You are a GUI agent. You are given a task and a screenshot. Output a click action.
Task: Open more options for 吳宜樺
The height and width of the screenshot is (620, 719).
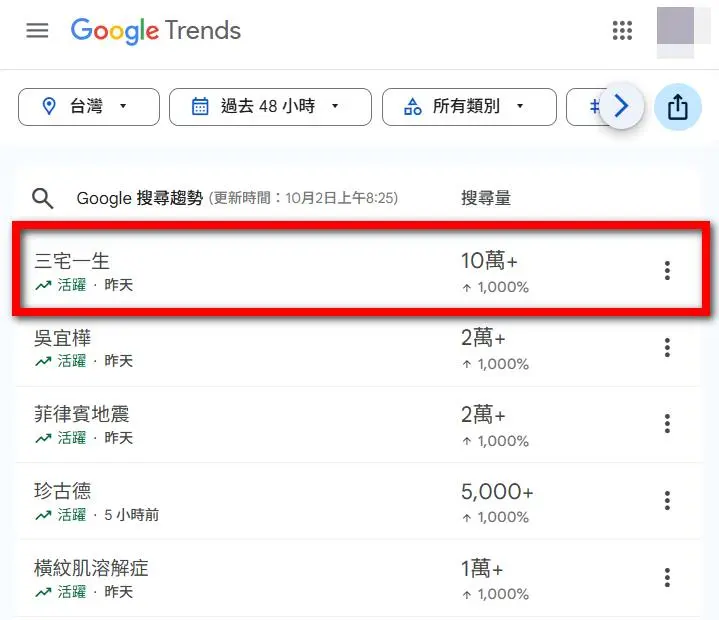[667, 347]
